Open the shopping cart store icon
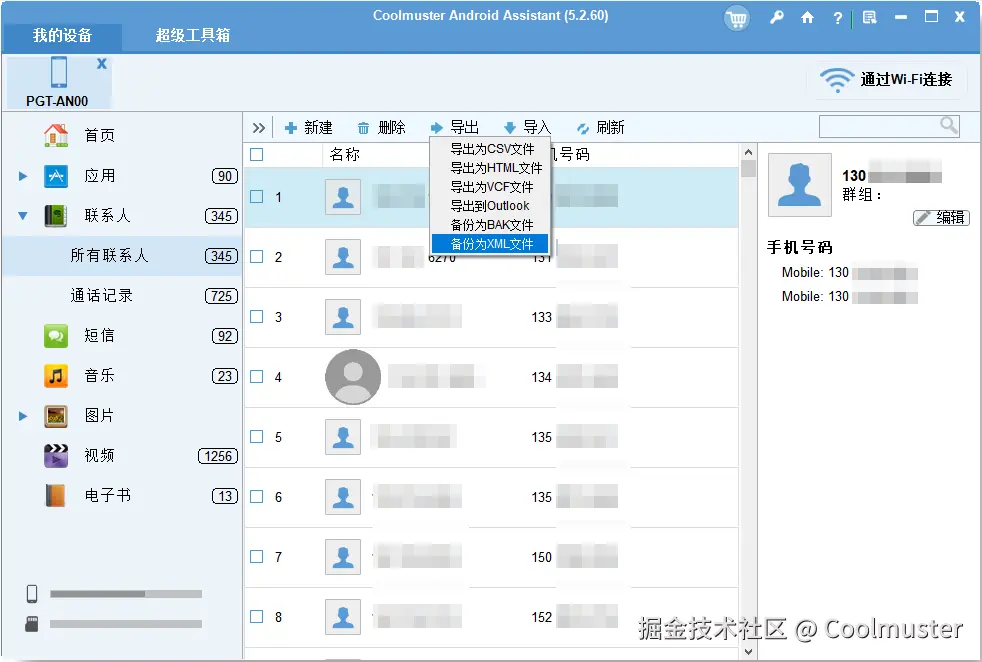 (736, 18)
